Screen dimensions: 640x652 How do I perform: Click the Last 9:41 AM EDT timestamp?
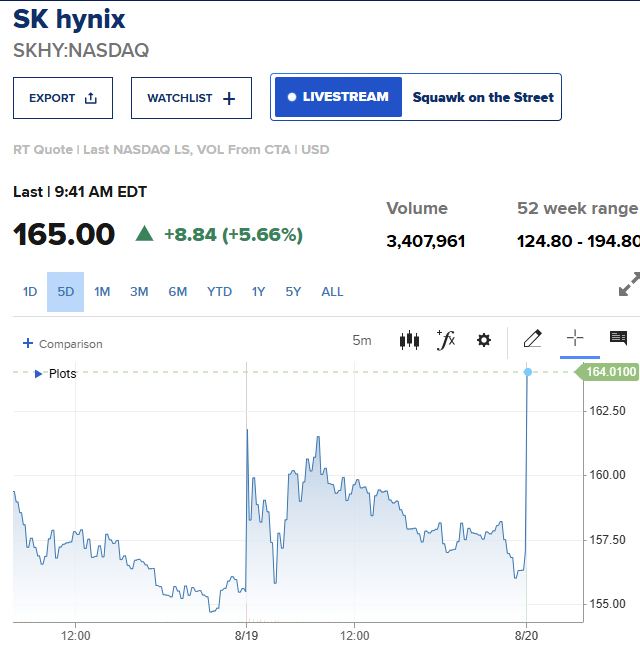pos(80,192)
